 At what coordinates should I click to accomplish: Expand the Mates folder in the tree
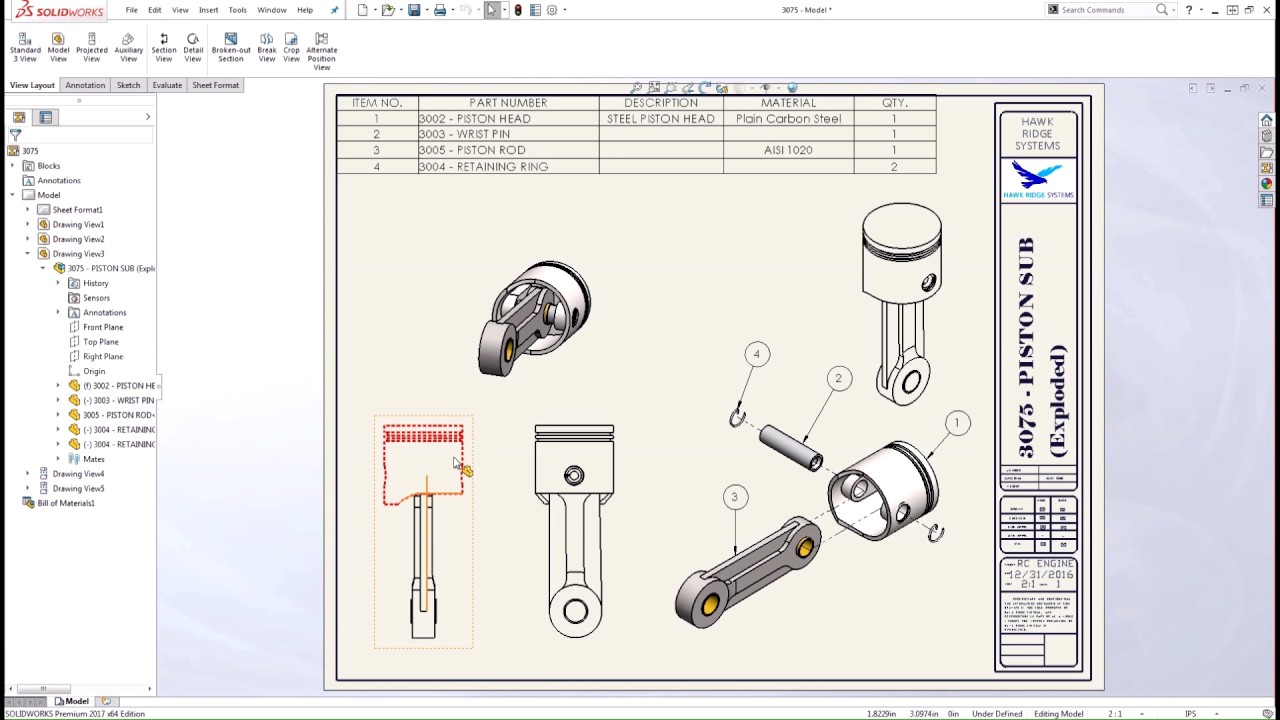pyautogui.click(x=58, y=458)
